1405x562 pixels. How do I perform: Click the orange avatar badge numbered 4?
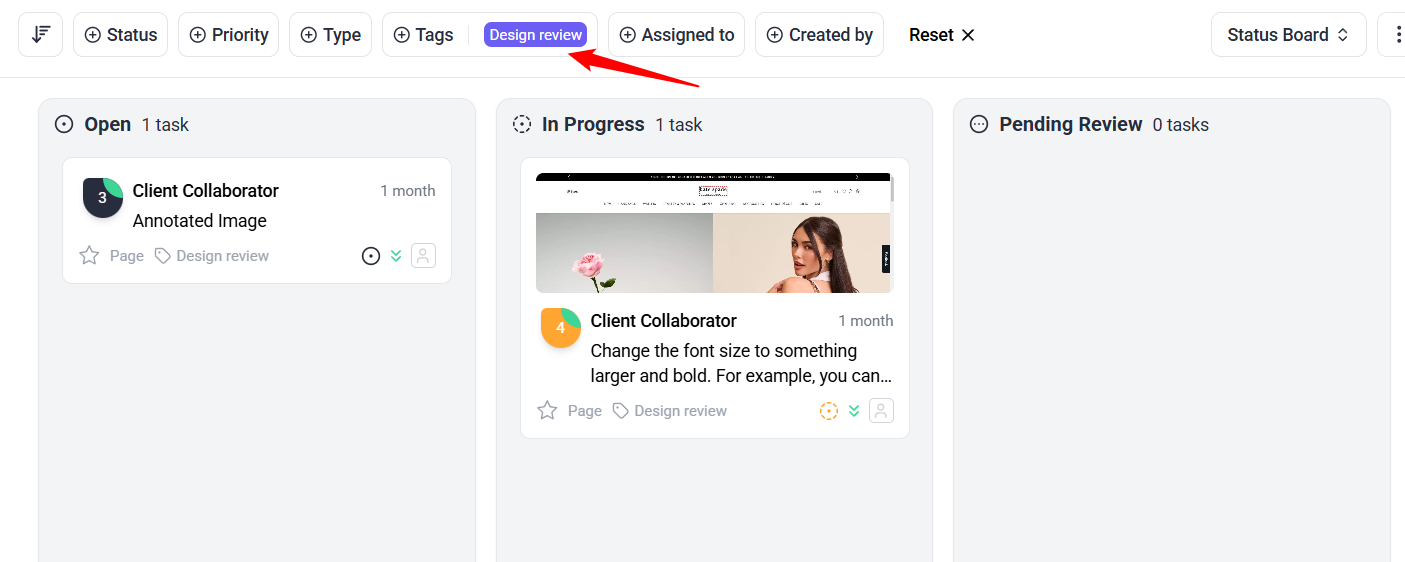click(x=560, y=327)
